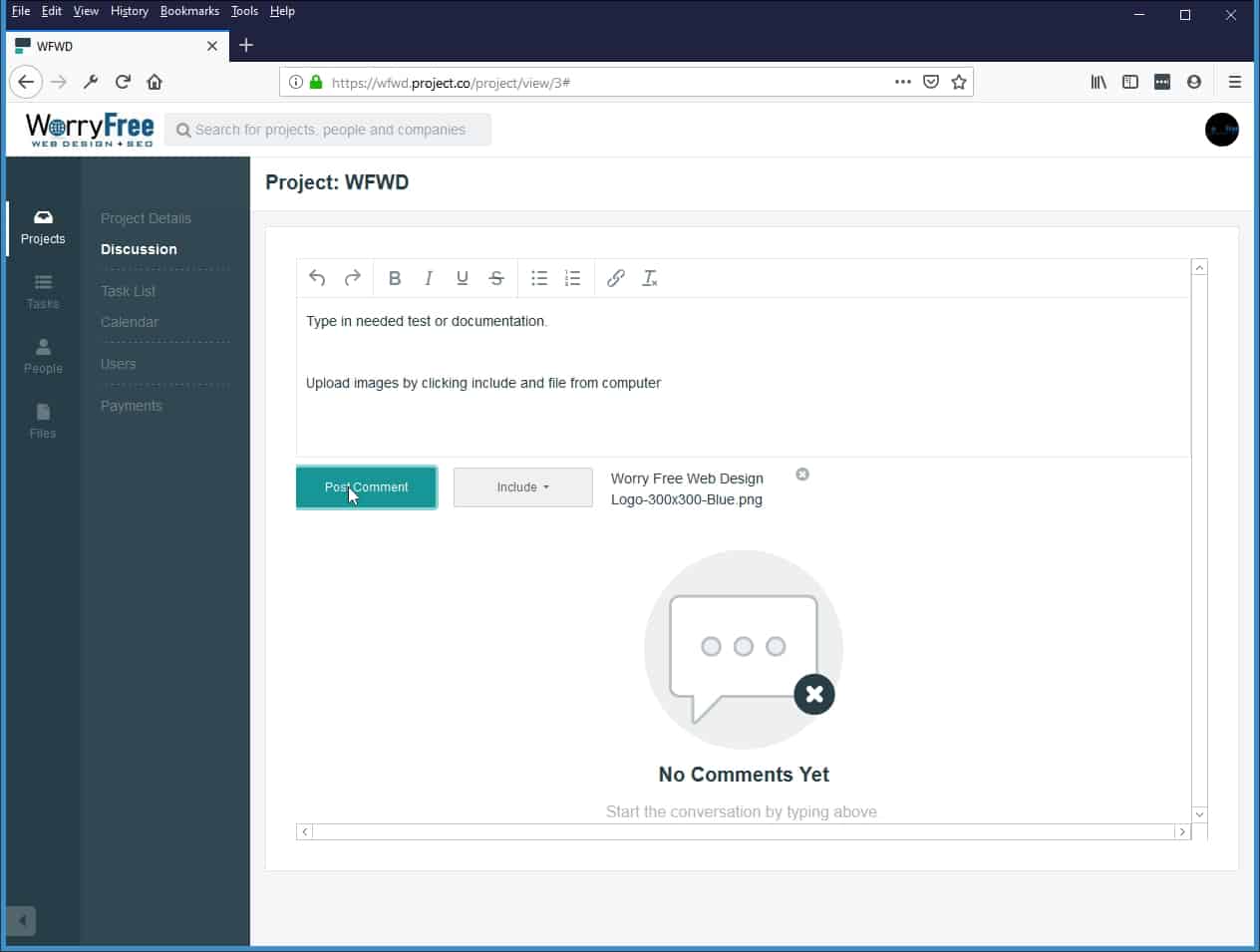This screenshot has width=1260, height=952.
Task: Open the Bookmarks menu
Action: pyautogui.click(x=189, y=11)
